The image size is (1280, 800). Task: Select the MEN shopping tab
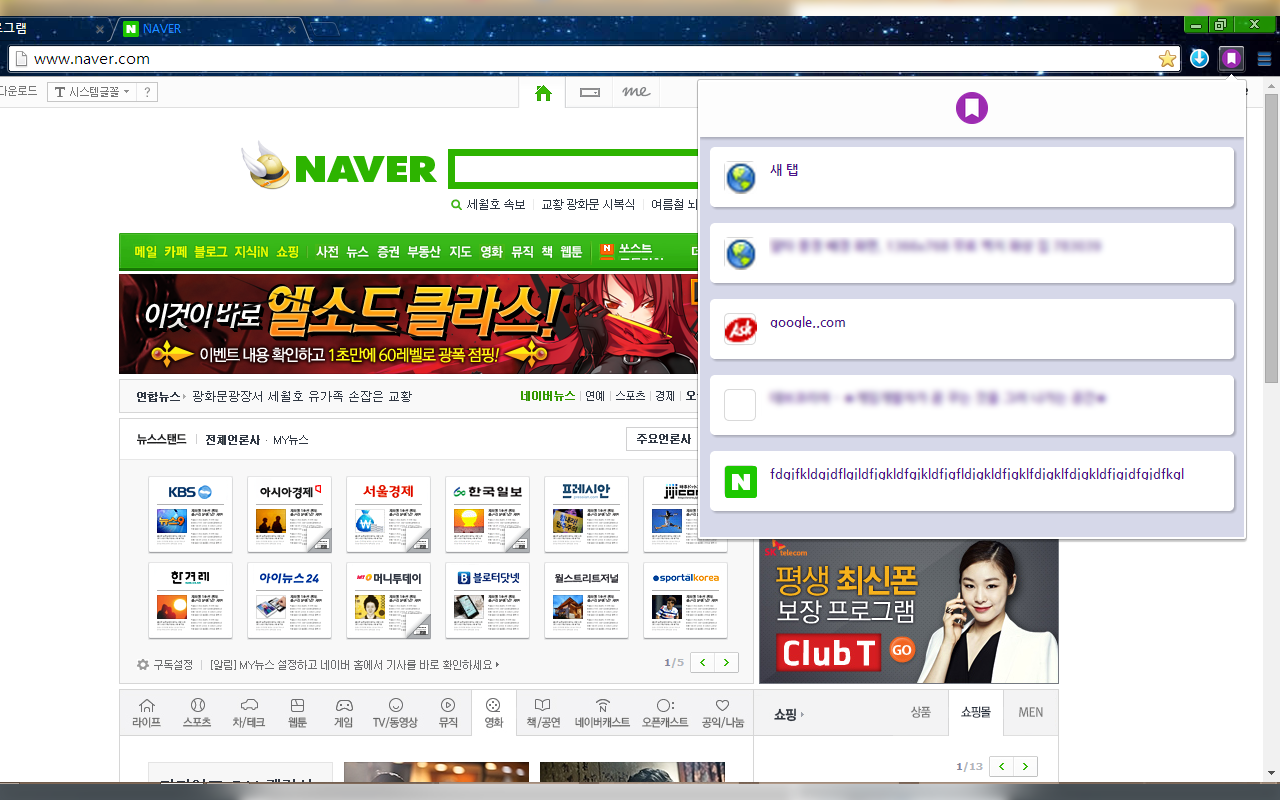[x=1031, y=712]
